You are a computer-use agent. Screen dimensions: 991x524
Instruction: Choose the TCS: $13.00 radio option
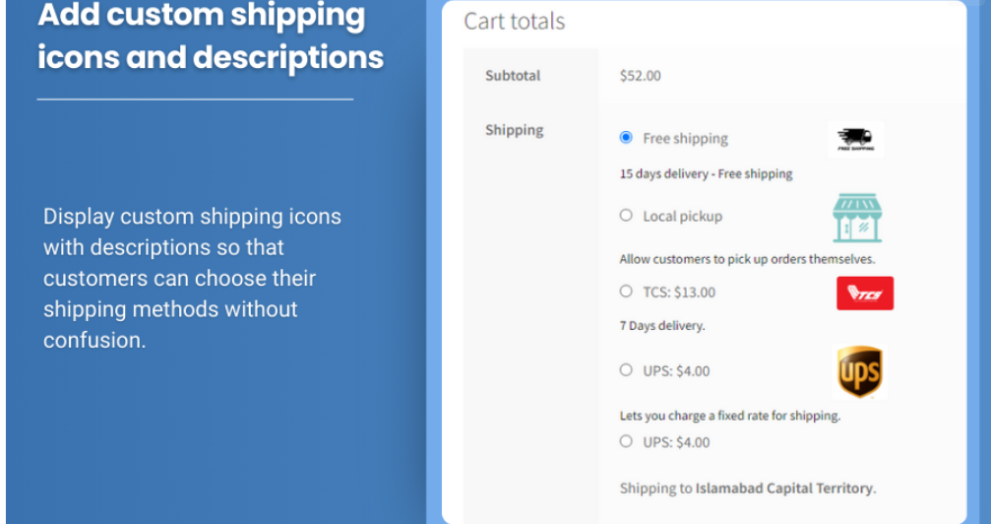click(x=626, y=291)
